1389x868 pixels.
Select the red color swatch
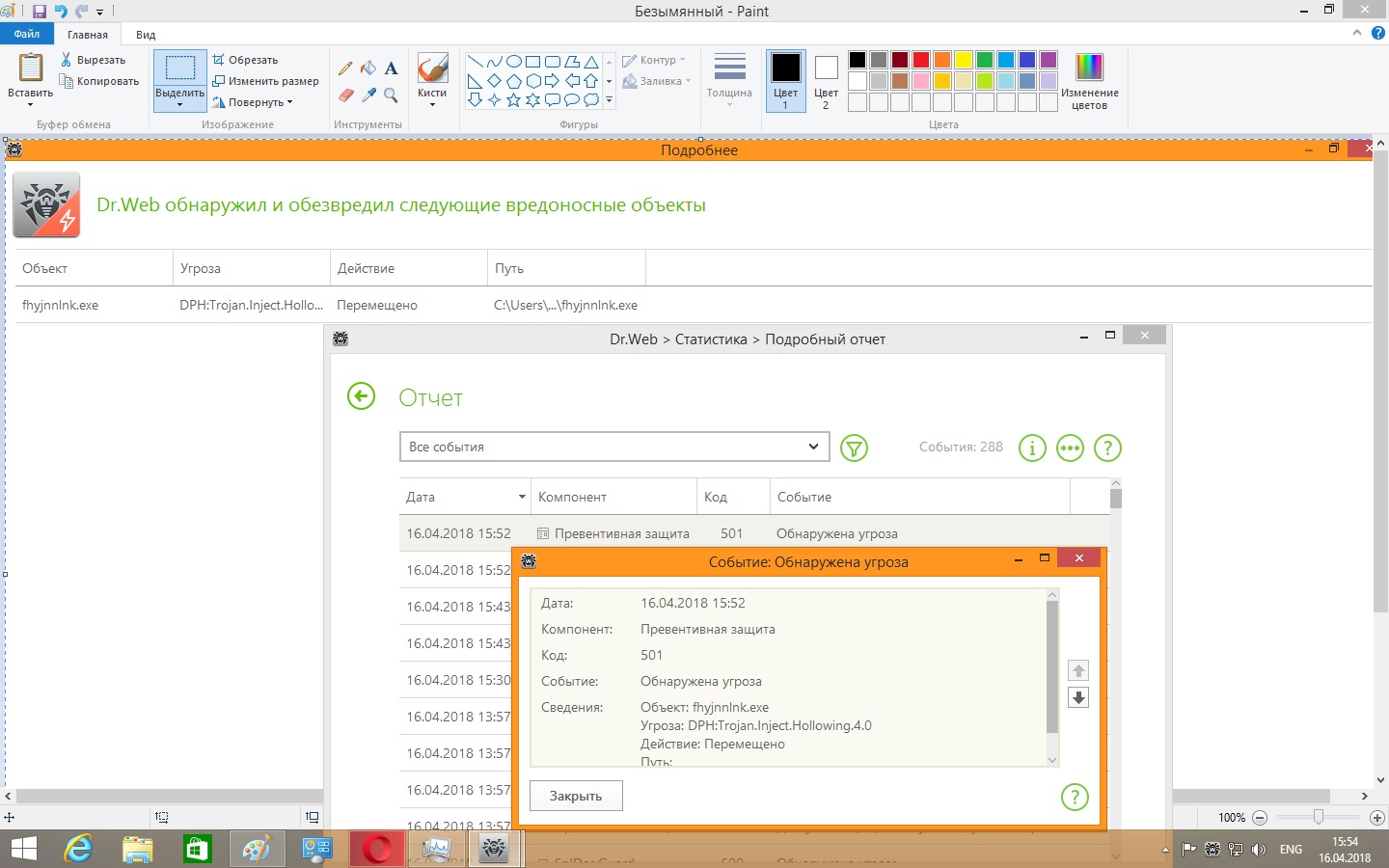click(921, 60)
